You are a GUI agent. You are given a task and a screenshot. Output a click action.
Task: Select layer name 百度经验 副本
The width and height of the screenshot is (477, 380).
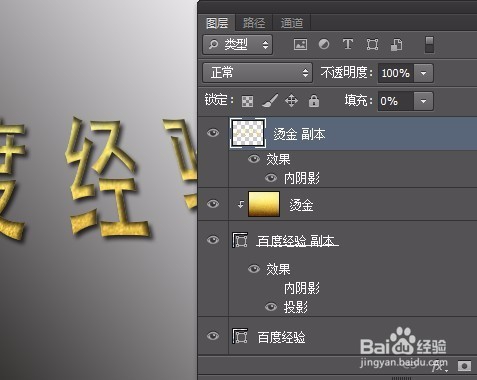296,241
